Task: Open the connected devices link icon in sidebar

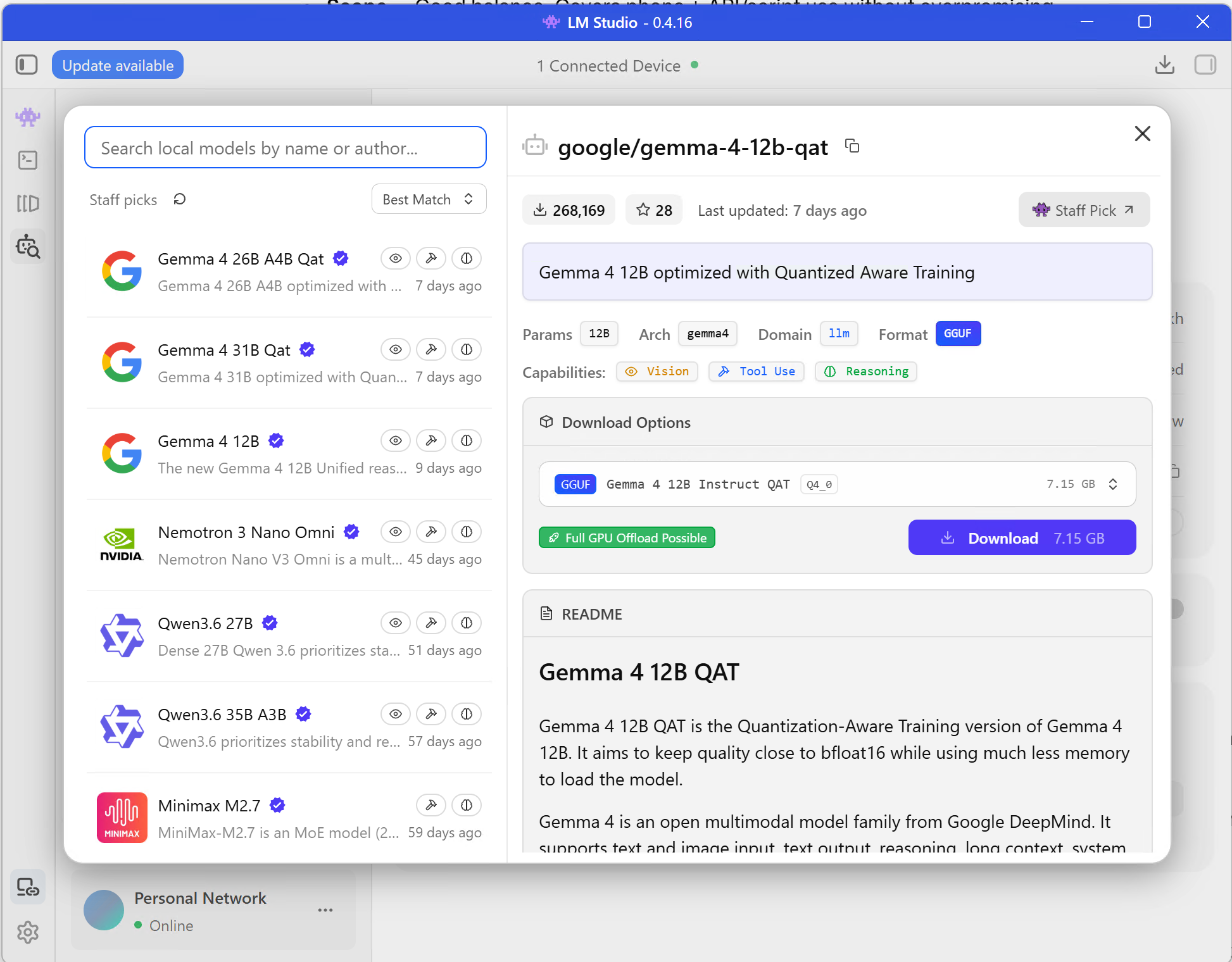Action: click(28, 887)
